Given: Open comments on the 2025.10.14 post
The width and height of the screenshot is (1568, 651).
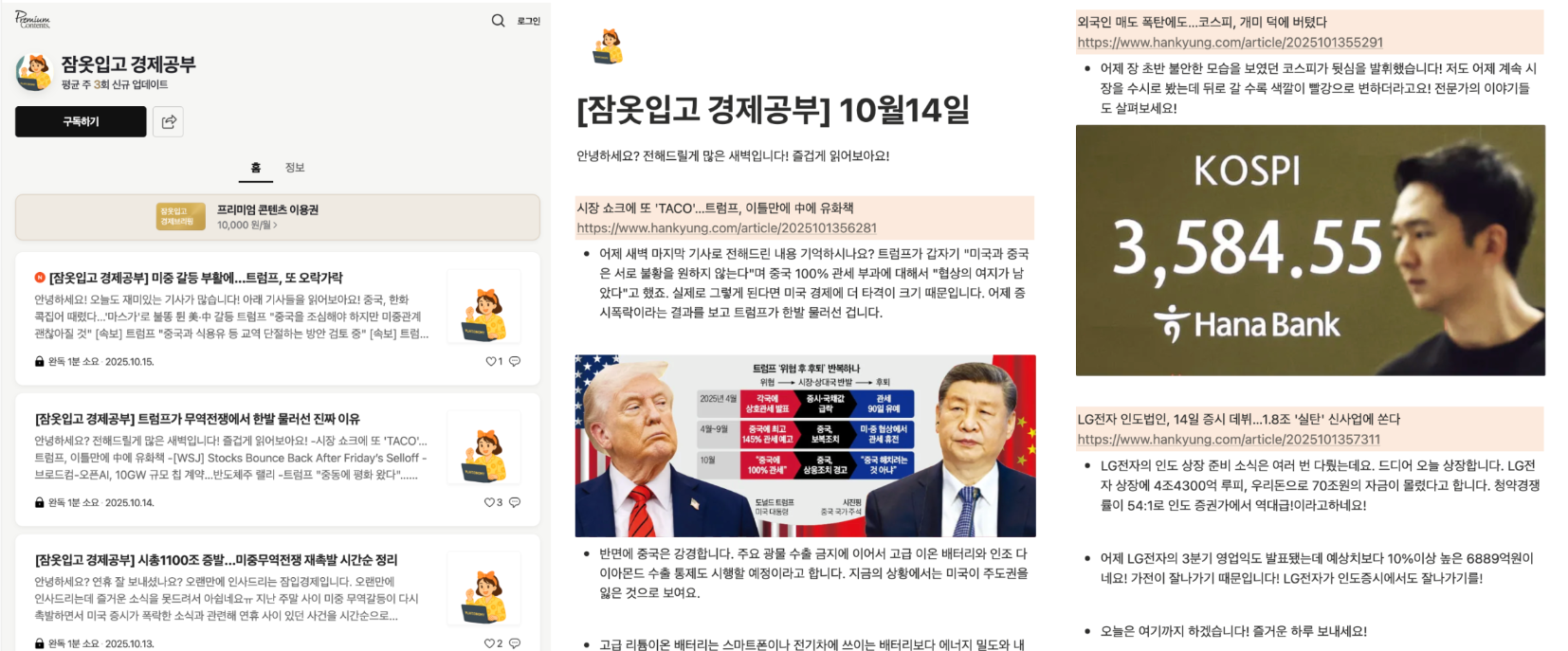Looking at the screenshot, I should [x=515, y=502].
